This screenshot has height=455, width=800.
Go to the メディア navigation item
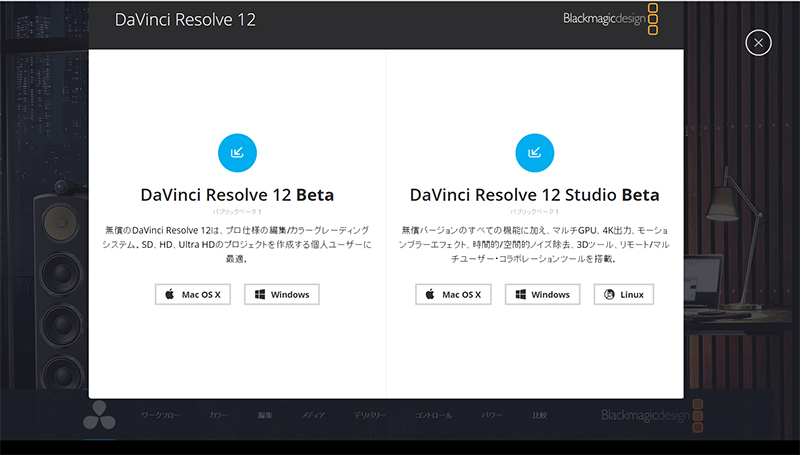pos(313,415)
